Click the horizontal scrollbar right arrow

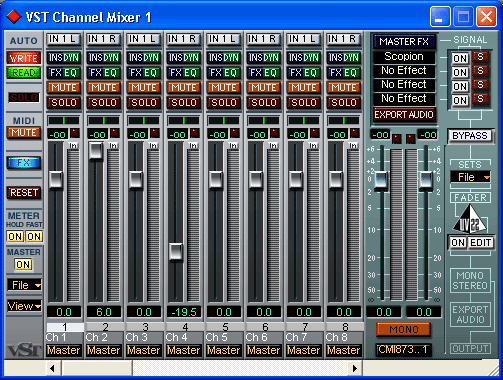point(355,368)
